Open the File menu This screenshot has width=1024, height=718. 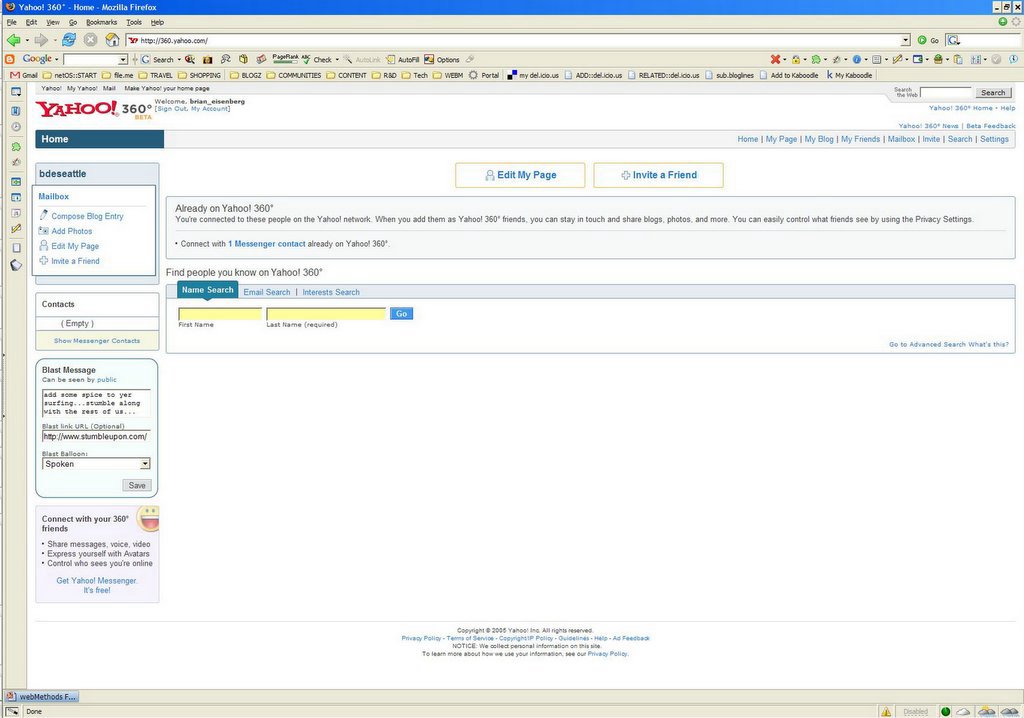[x=12, y=22]
